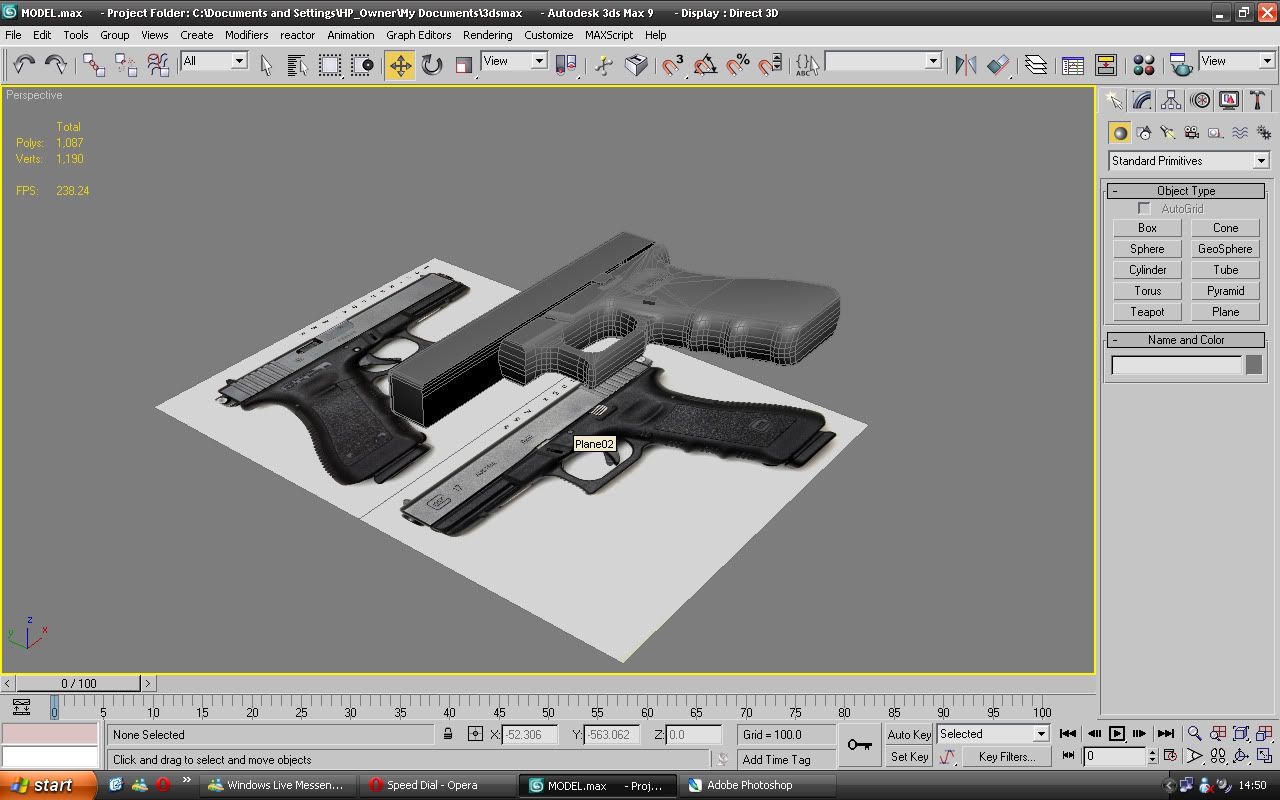Click the Rectangular Selection Region icon
The width and height of the screenshot is (1280, 800).
[x=330, y=64]
